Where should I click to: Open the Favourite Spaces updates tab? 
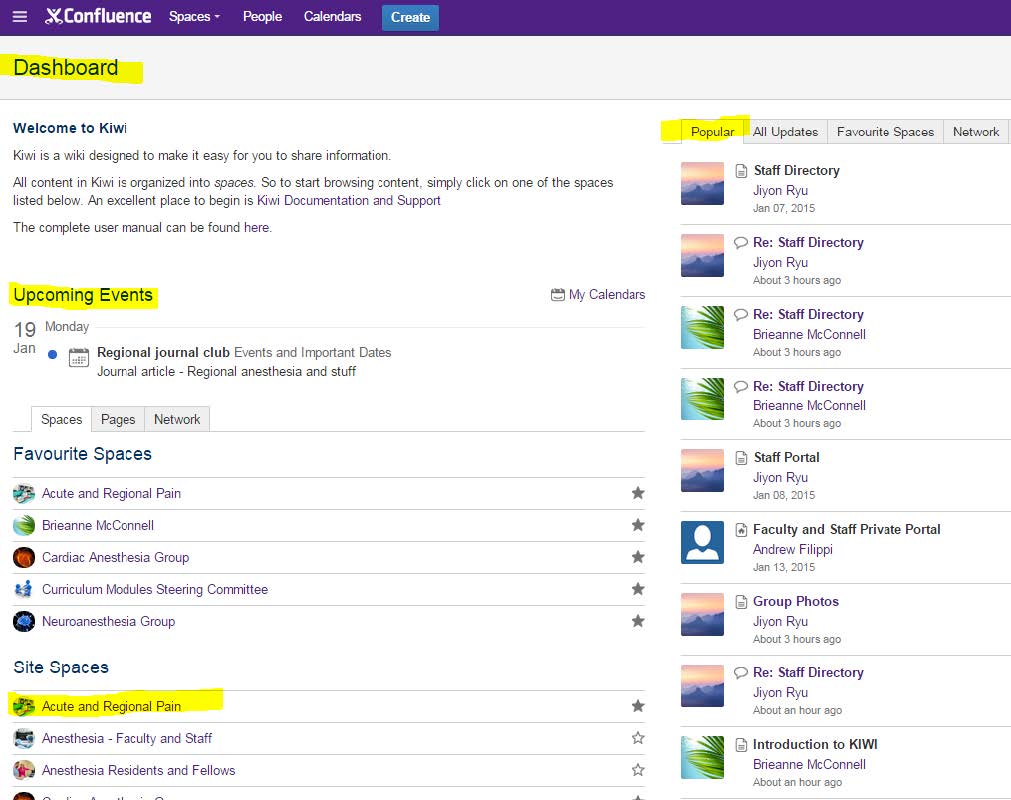(x=885, y=132)
